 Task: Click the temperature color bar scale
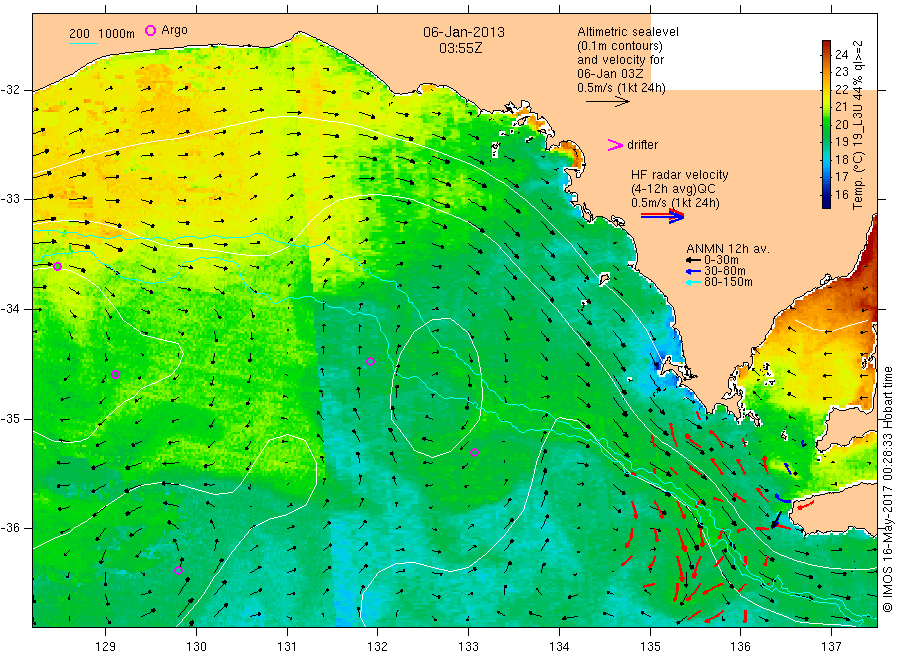click(826, 124)
